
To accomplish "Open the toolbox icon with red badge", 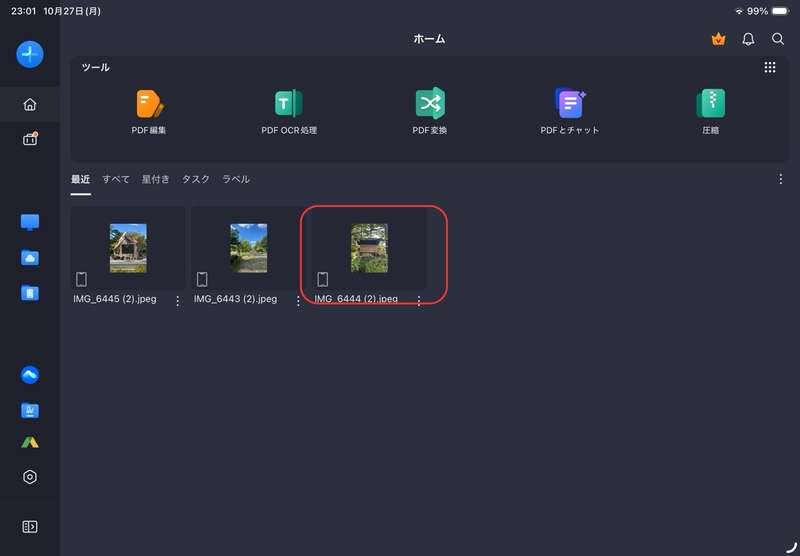I will [x=30, y=139].
